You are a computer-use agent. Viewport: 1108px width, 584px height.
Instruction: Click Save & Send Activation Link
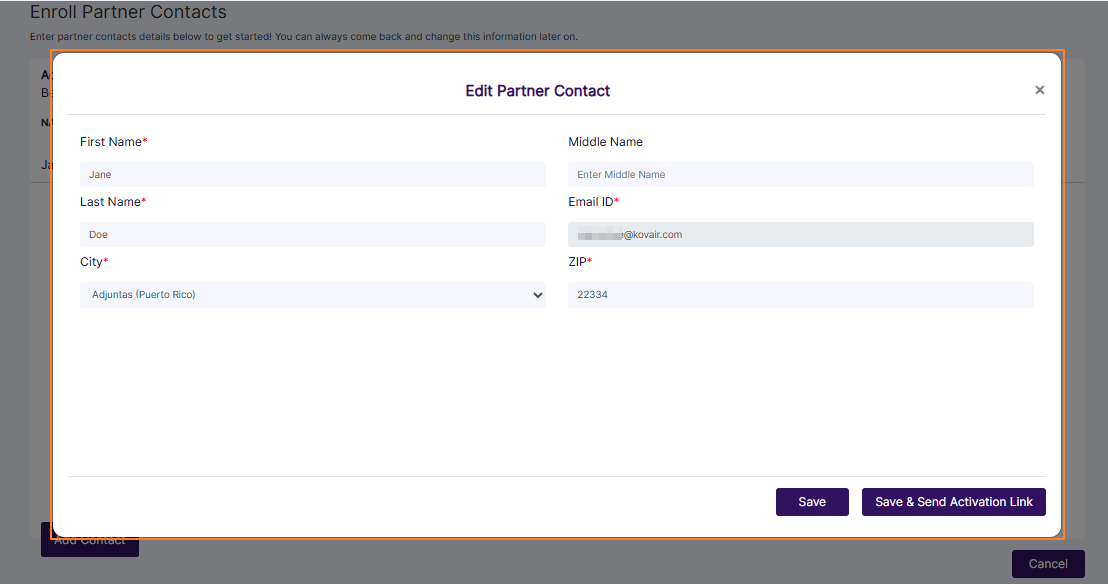(953, 502)
